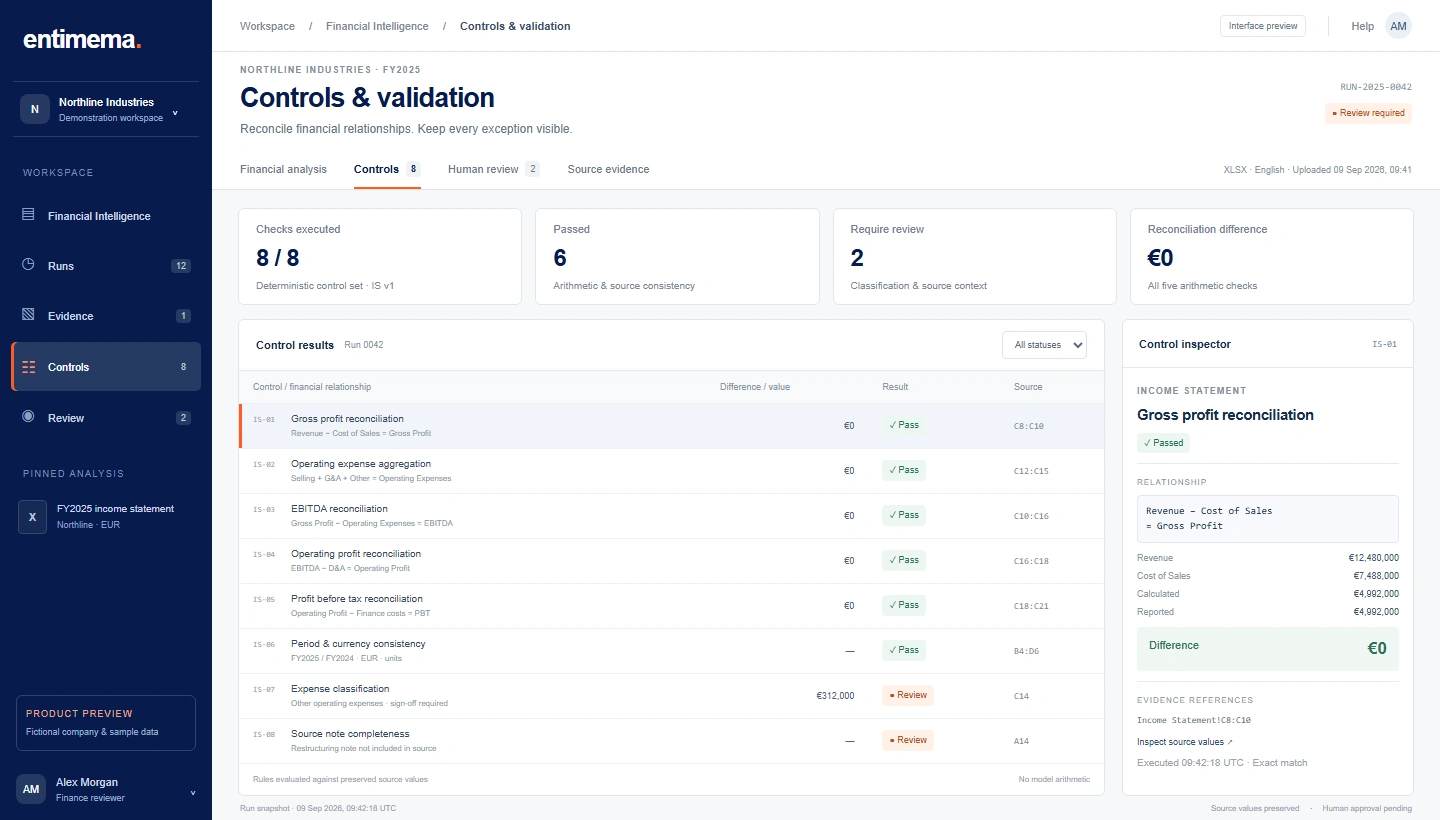Viewport: 1440px width, 820px height.
Task: Select the EBITDA reconciliation row
Action: pyautogui.click(x=672, y=516)
